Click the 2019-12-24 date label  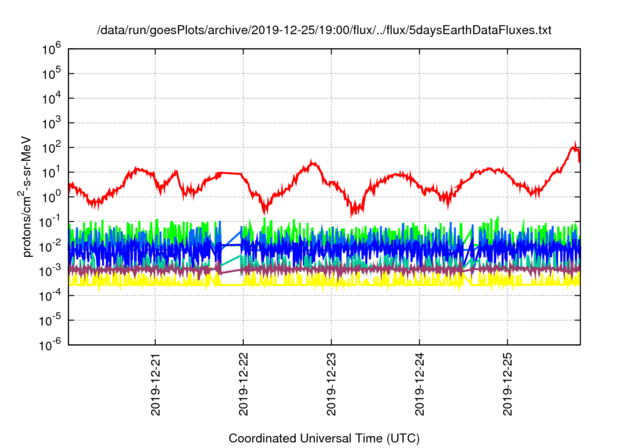pyautogui.click(x=420, y=384)
